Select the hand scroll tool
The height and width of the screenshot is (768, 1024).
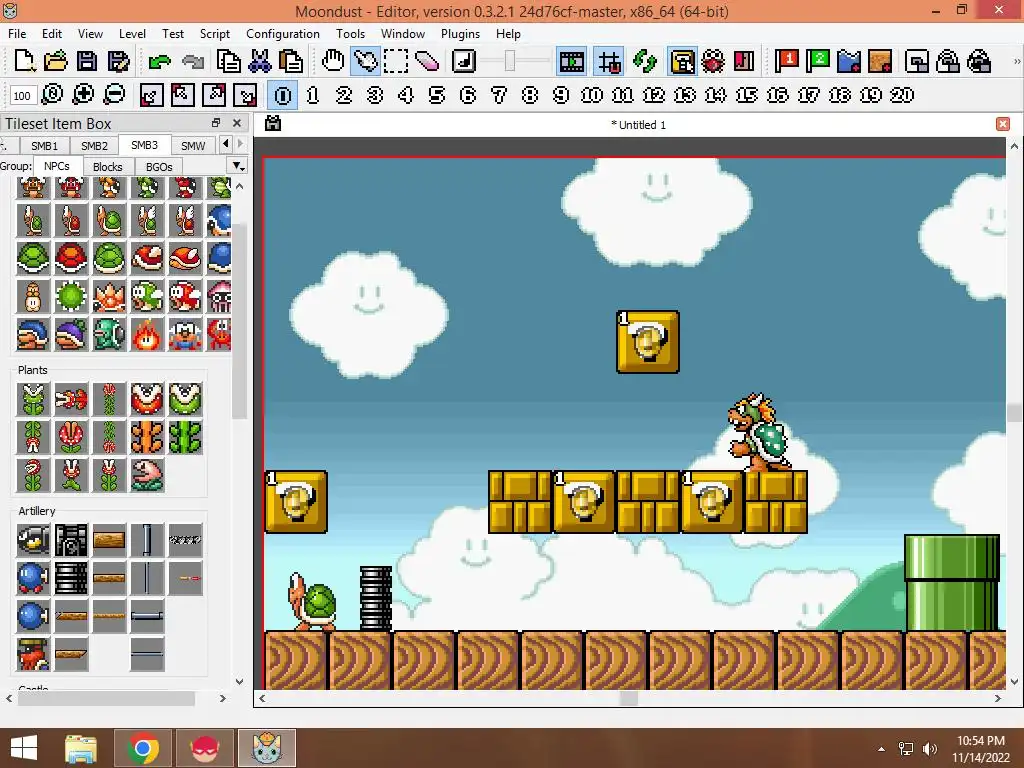333,61
